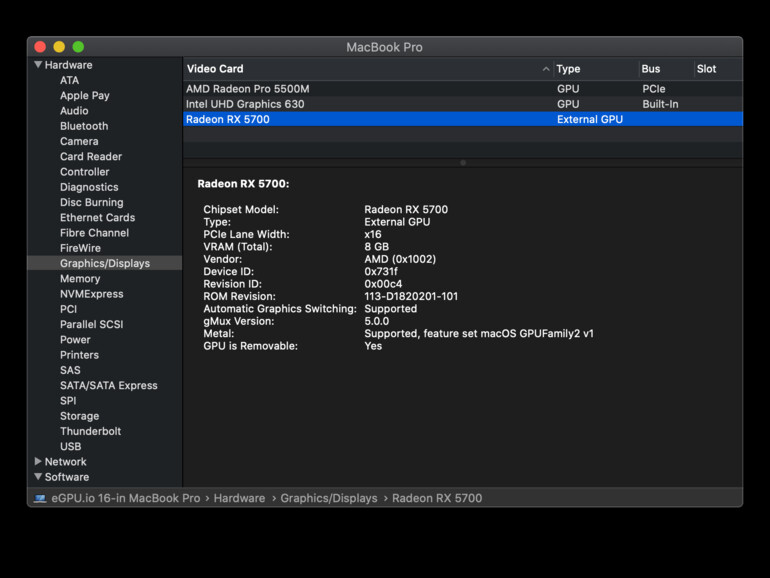Open the SAS category
Screen dimensions: 770x578
point(70,370)
